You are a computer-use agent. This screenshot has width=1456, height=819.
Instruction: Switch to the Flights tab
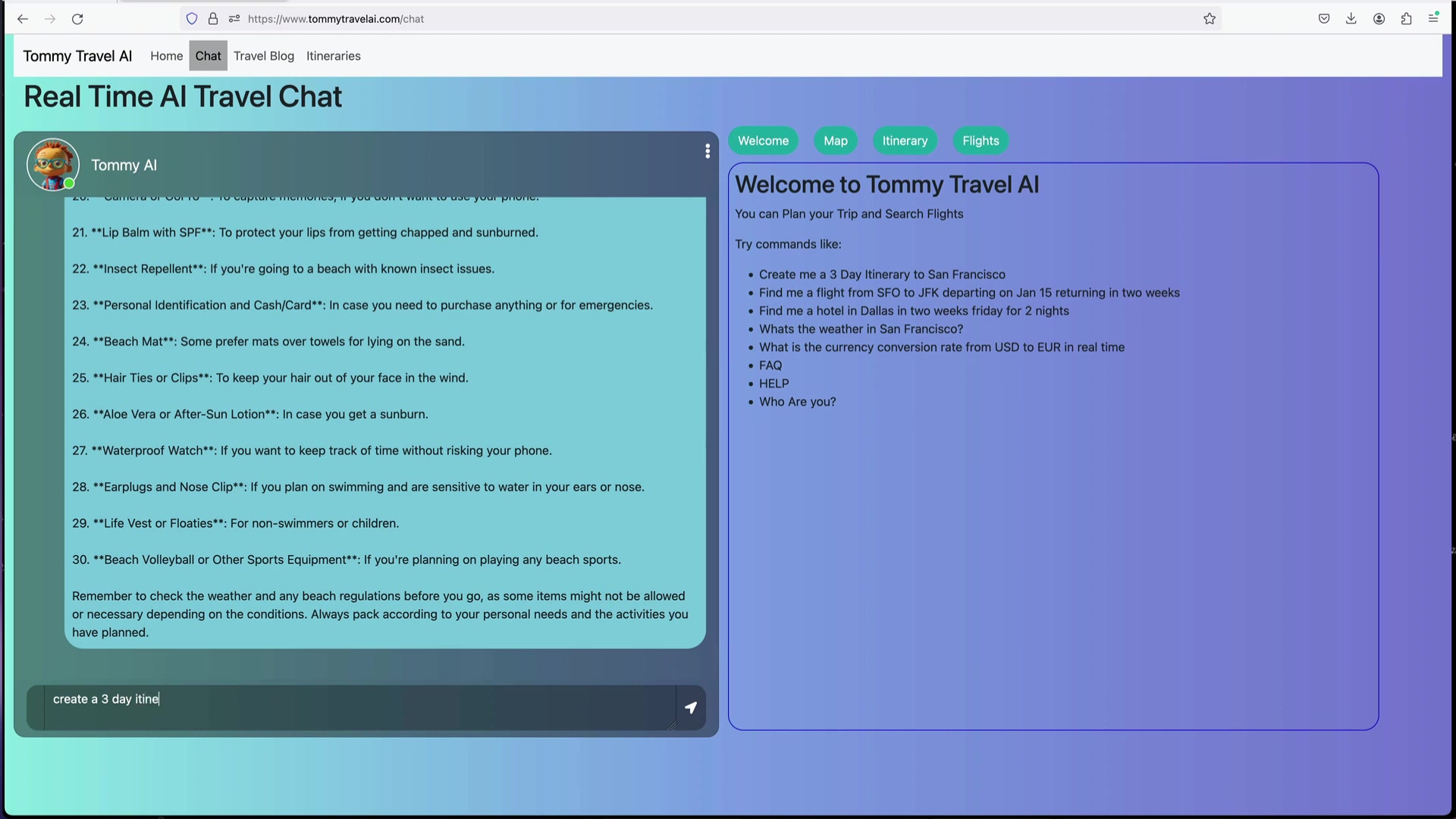tap(981, 141)
